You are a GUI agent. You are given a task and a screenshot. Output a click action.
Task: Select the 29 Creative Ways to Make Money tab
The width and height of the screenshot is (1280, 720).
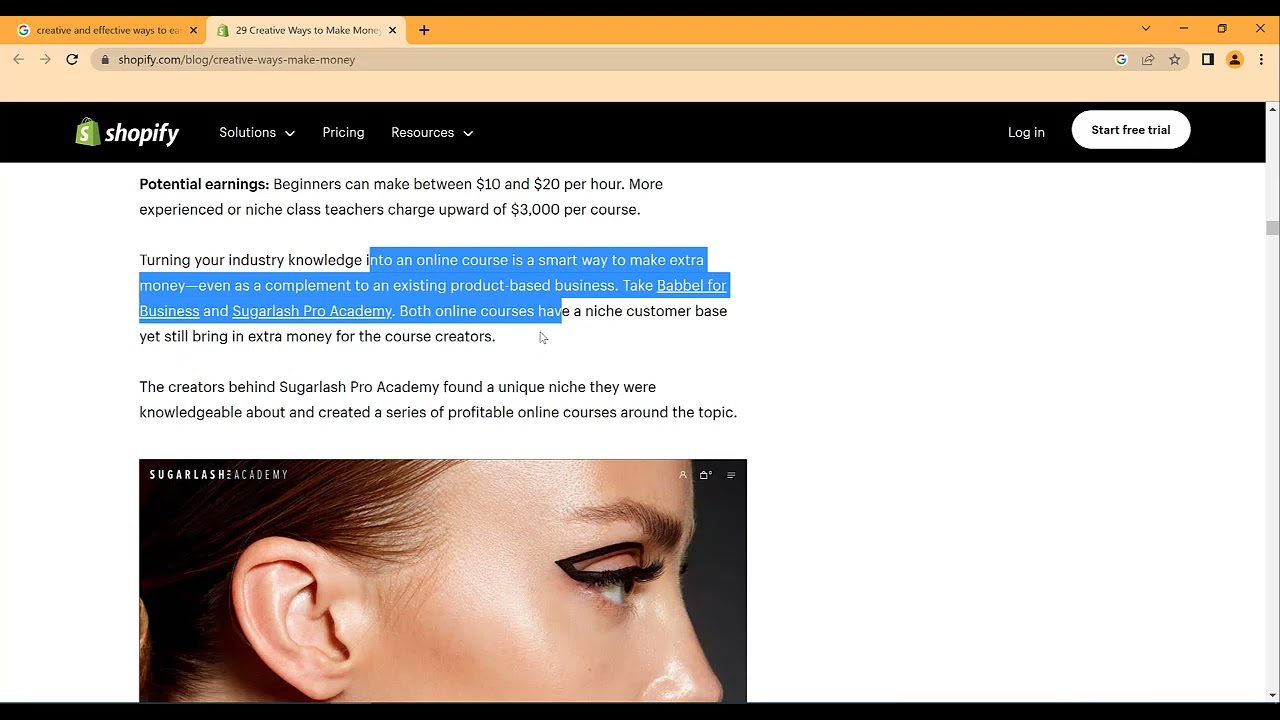[305, 30]
